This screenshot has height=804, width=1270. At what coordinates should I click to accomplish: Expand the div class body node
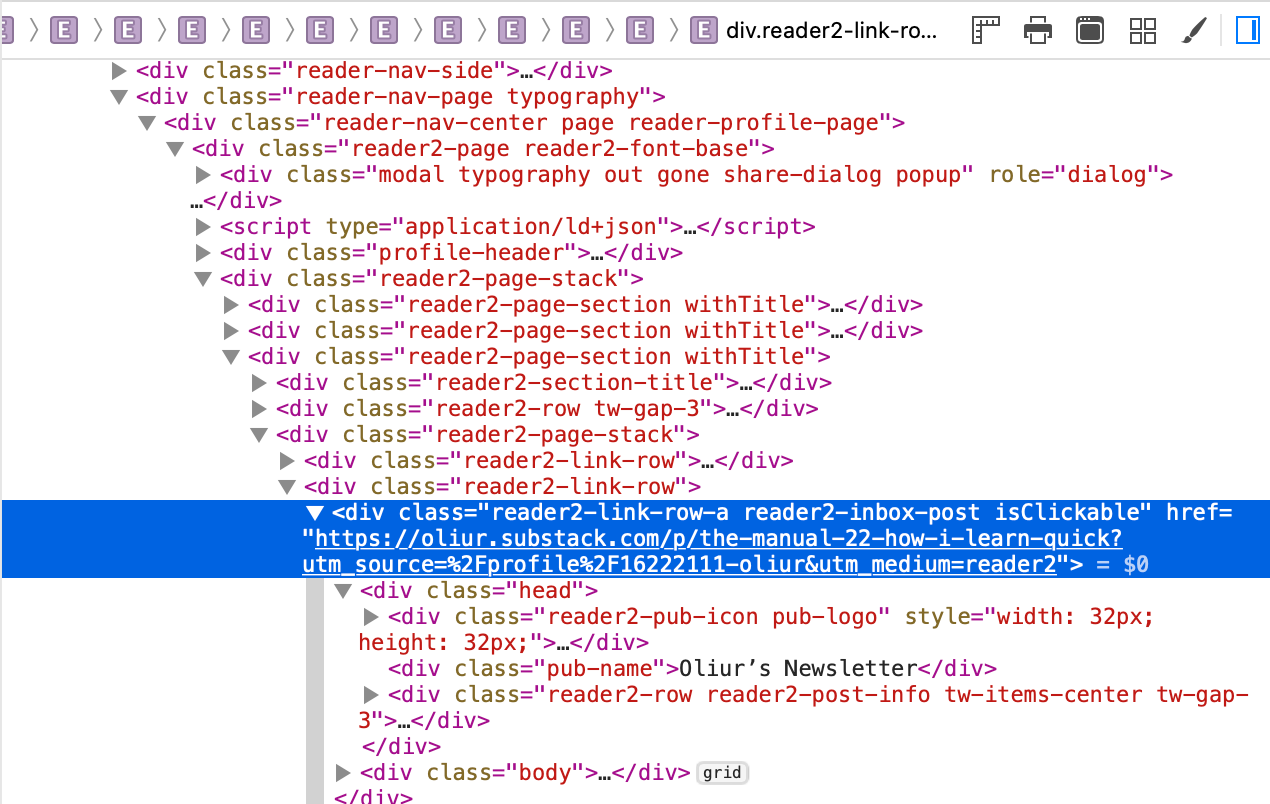[343, 773]
